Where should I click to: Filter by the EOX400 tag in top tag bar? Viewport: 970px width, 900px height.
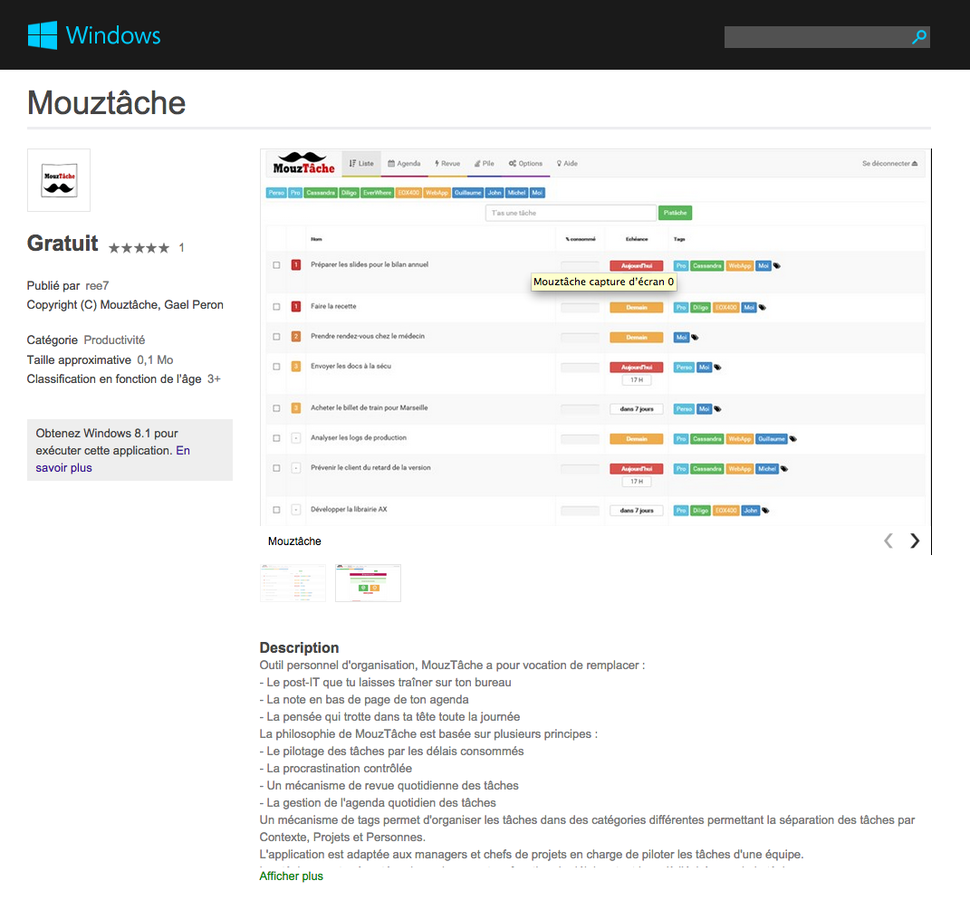click(408, 192)
